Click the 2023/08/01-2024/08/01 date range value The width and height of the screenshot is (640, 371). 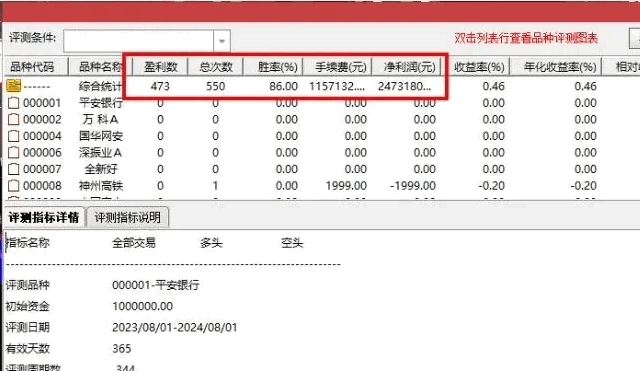click(174, 327)
